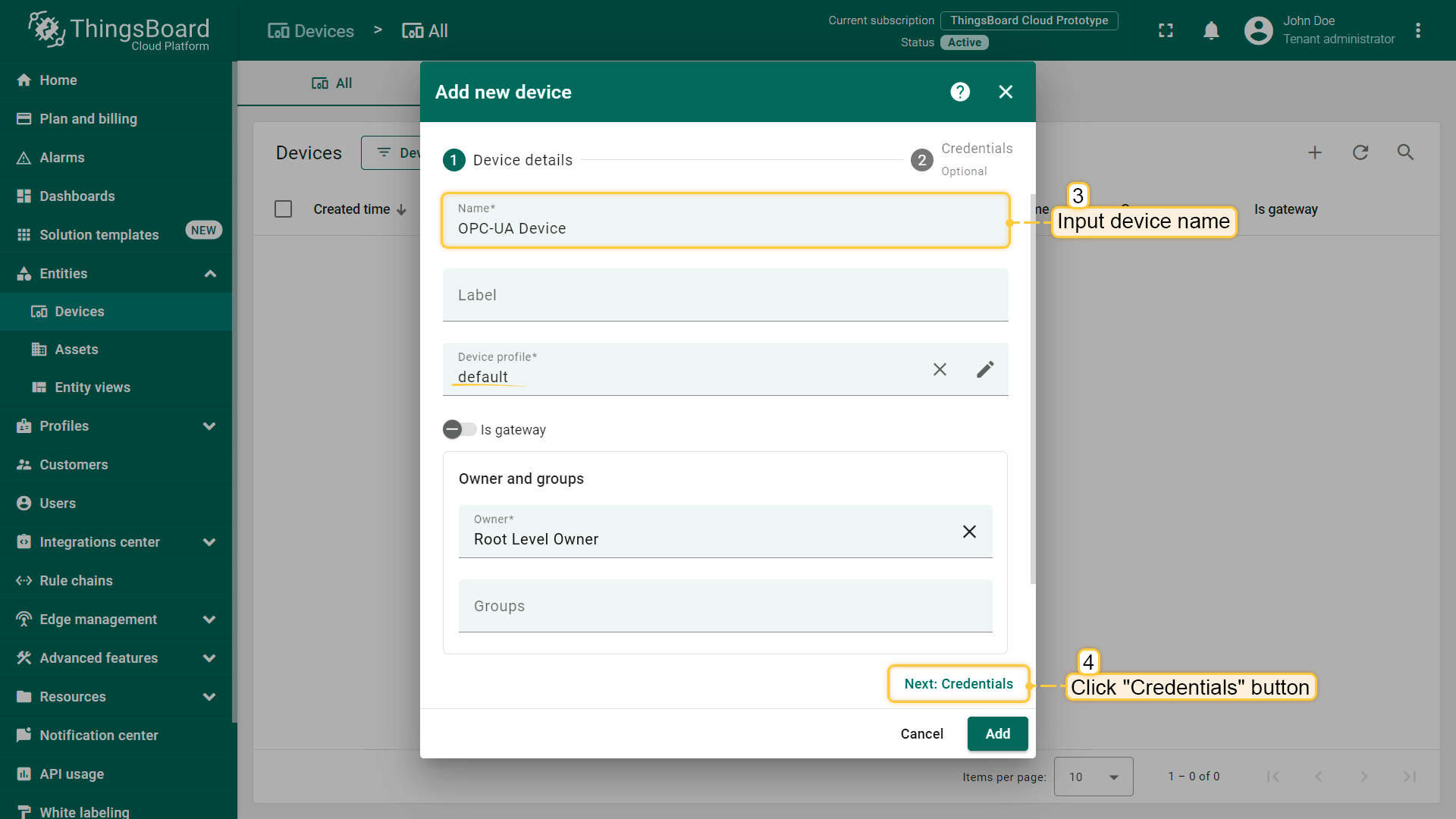The width and height of the screenshot is (1456, 819).
Task: Open the user menu three-dot icon
Action: tap(1417, 30)
